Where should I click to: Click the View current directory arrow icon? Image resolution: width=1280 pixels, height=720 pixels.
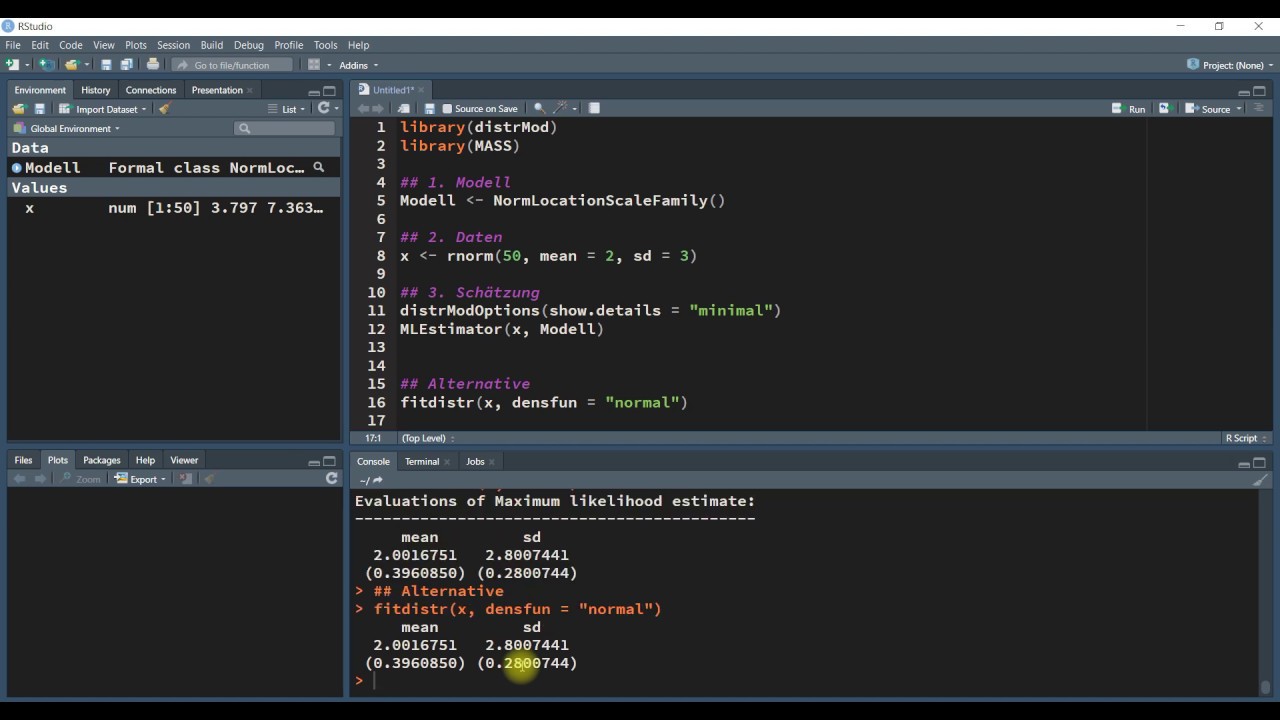377,481
